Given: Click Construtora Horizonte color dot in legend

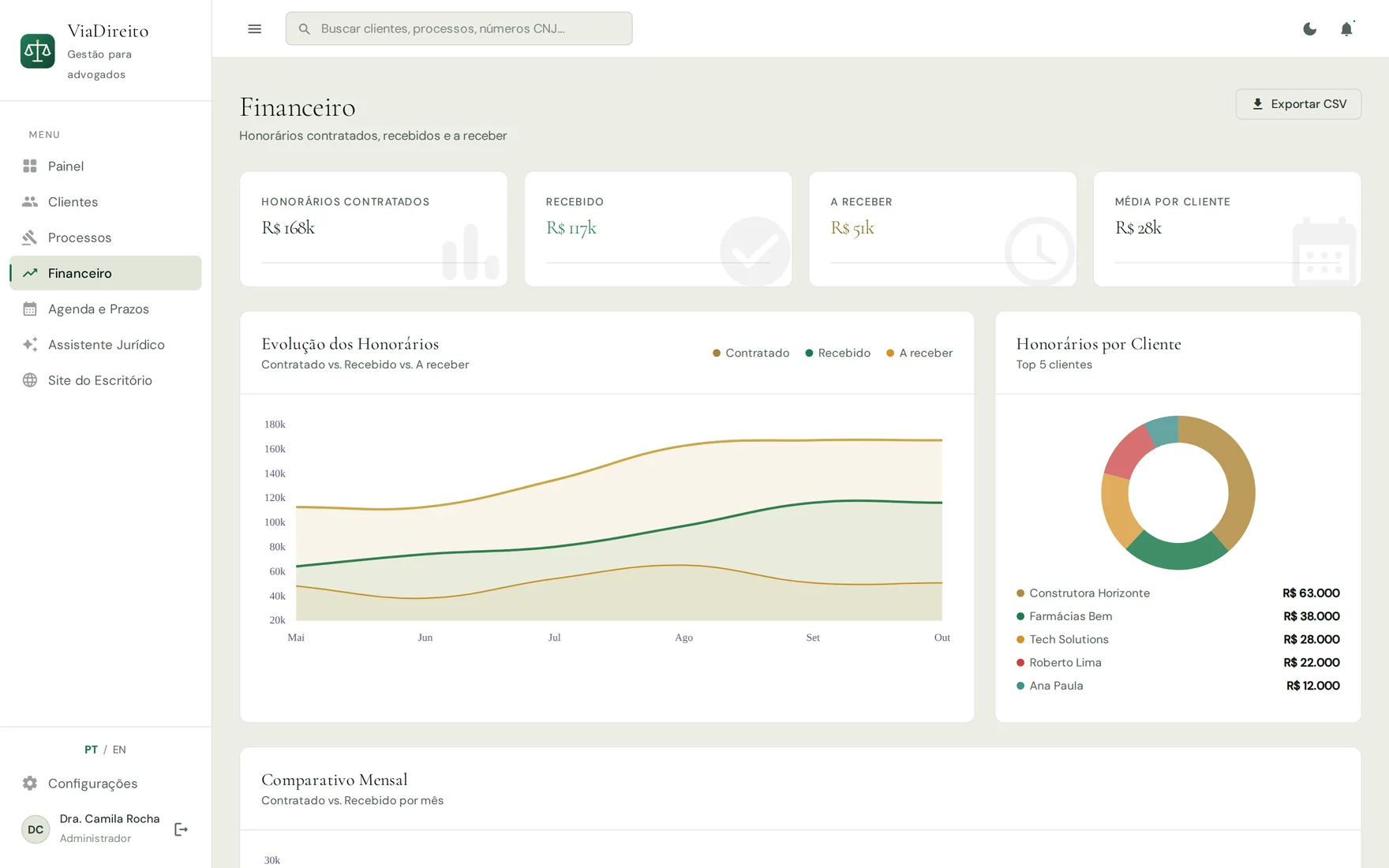Looking at the screenshot, I should (x=1020, y=593).
